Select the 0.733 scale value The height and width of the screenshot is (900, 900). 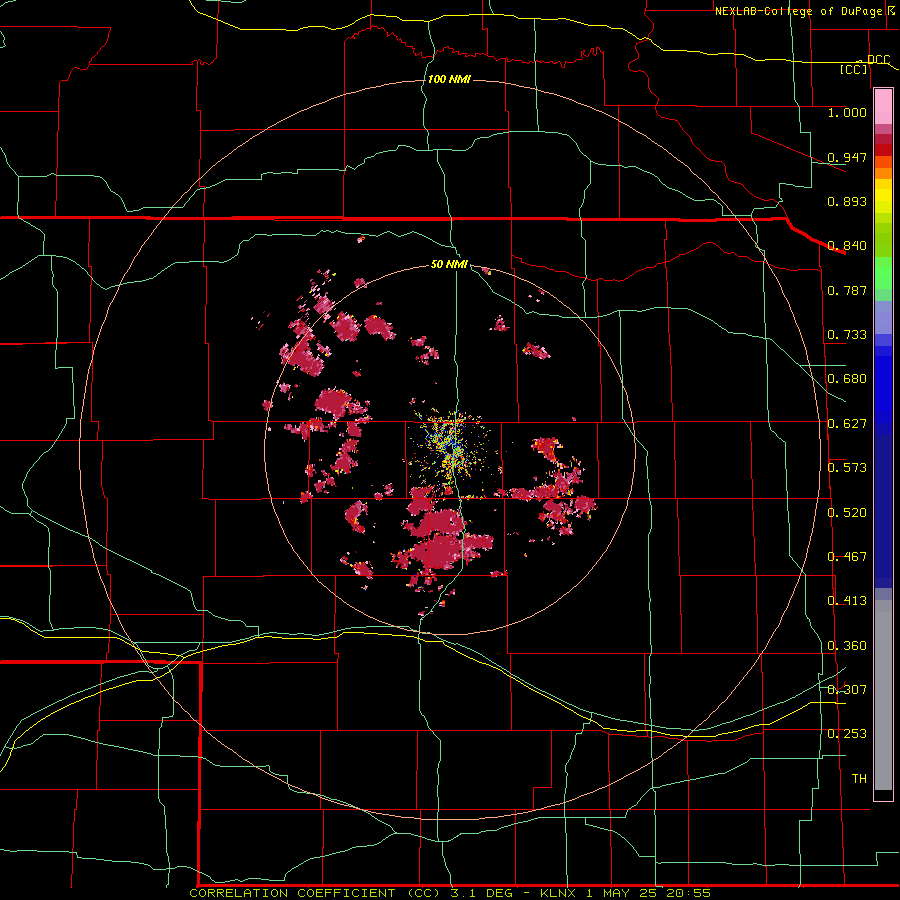pyautogui.click(x=847, y=335)
